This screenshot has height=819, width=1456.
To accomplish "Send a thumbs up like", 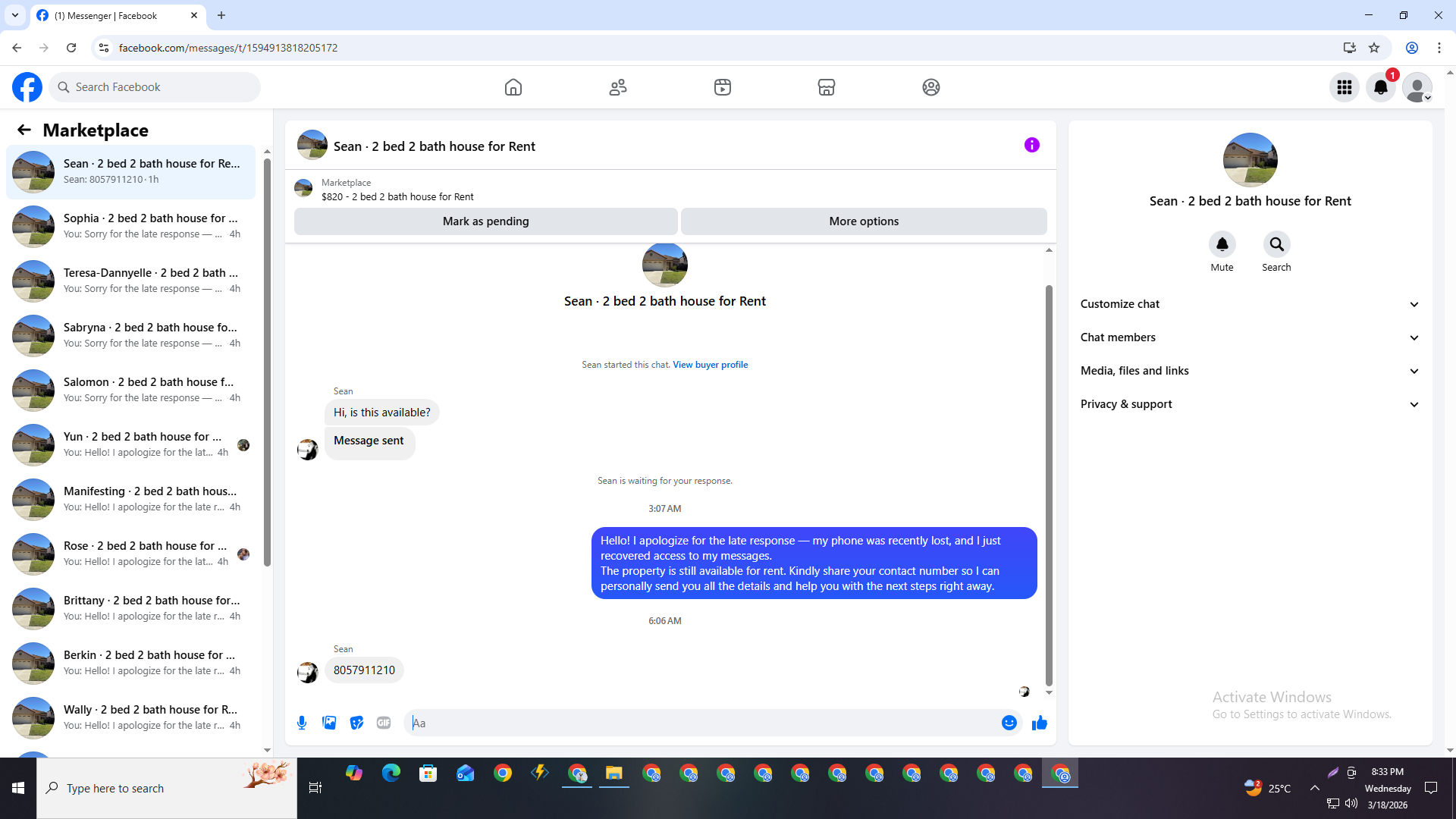I will pos(1039,723).
